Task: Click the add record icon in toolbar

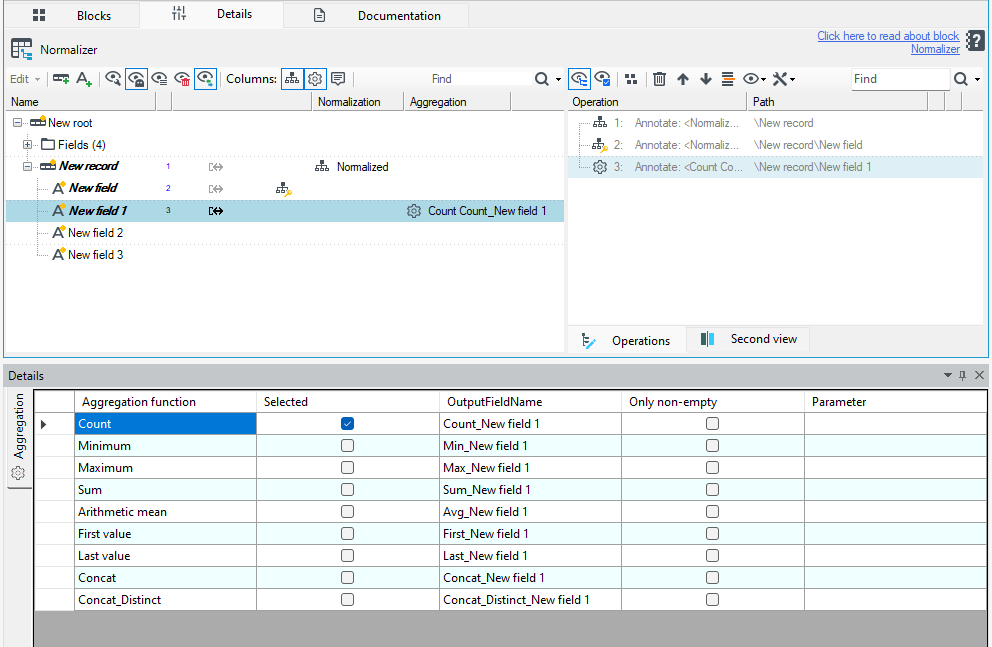Action: [x=61, y=78]
